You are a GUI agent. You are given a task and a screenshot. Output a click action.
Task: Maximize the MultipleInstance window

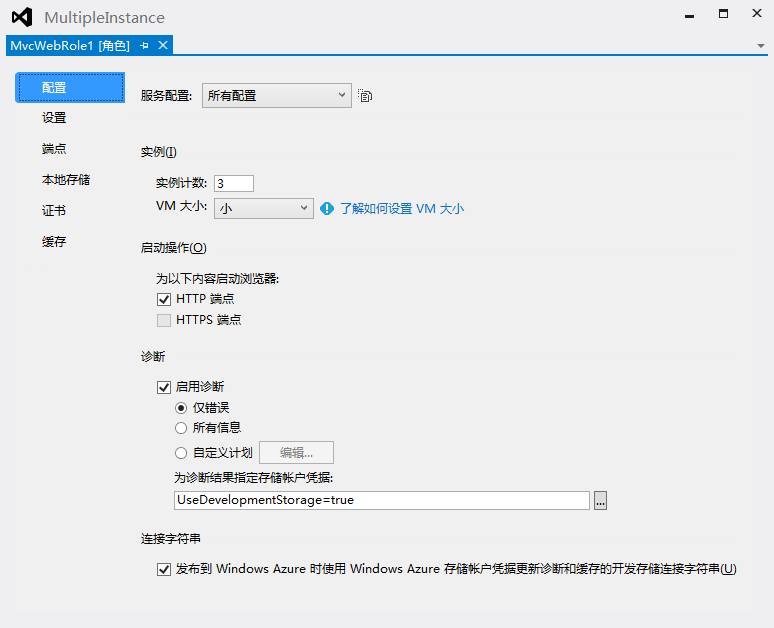(723, 14)
